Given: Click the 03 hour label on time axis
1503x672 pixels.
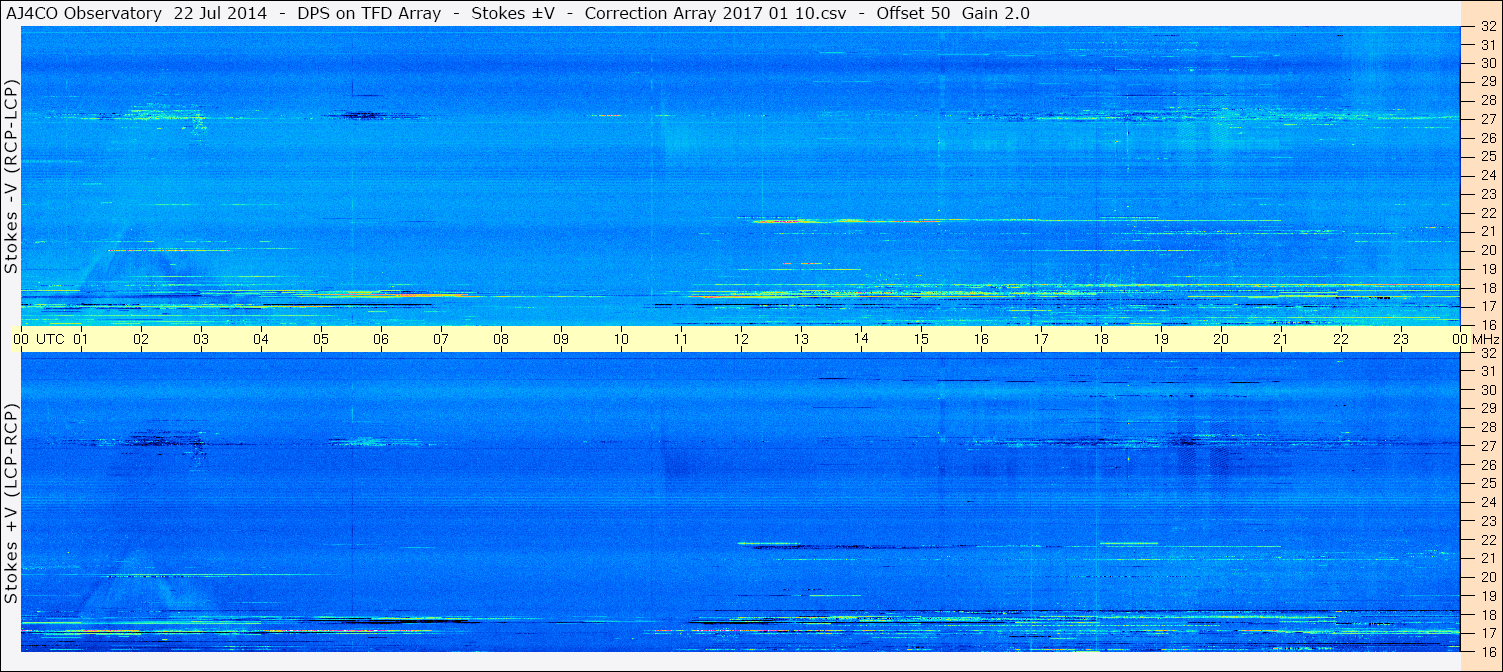Looking at the screenshot, I should (x=200, y=339).
